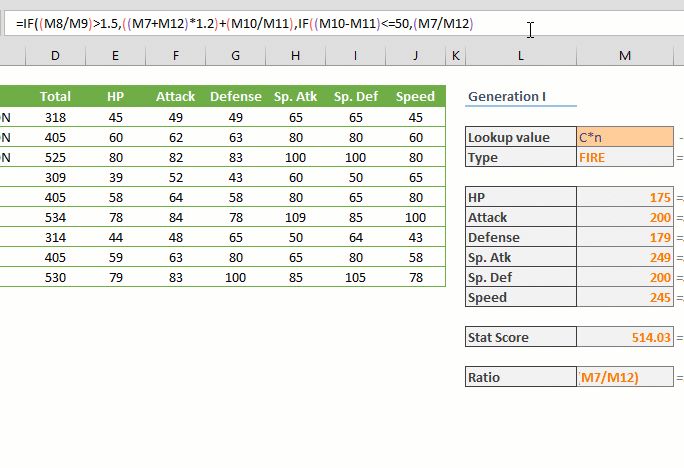Select the Speed value 245 cell
Screen dimensions: 684x468
click(x=625, y=297)
